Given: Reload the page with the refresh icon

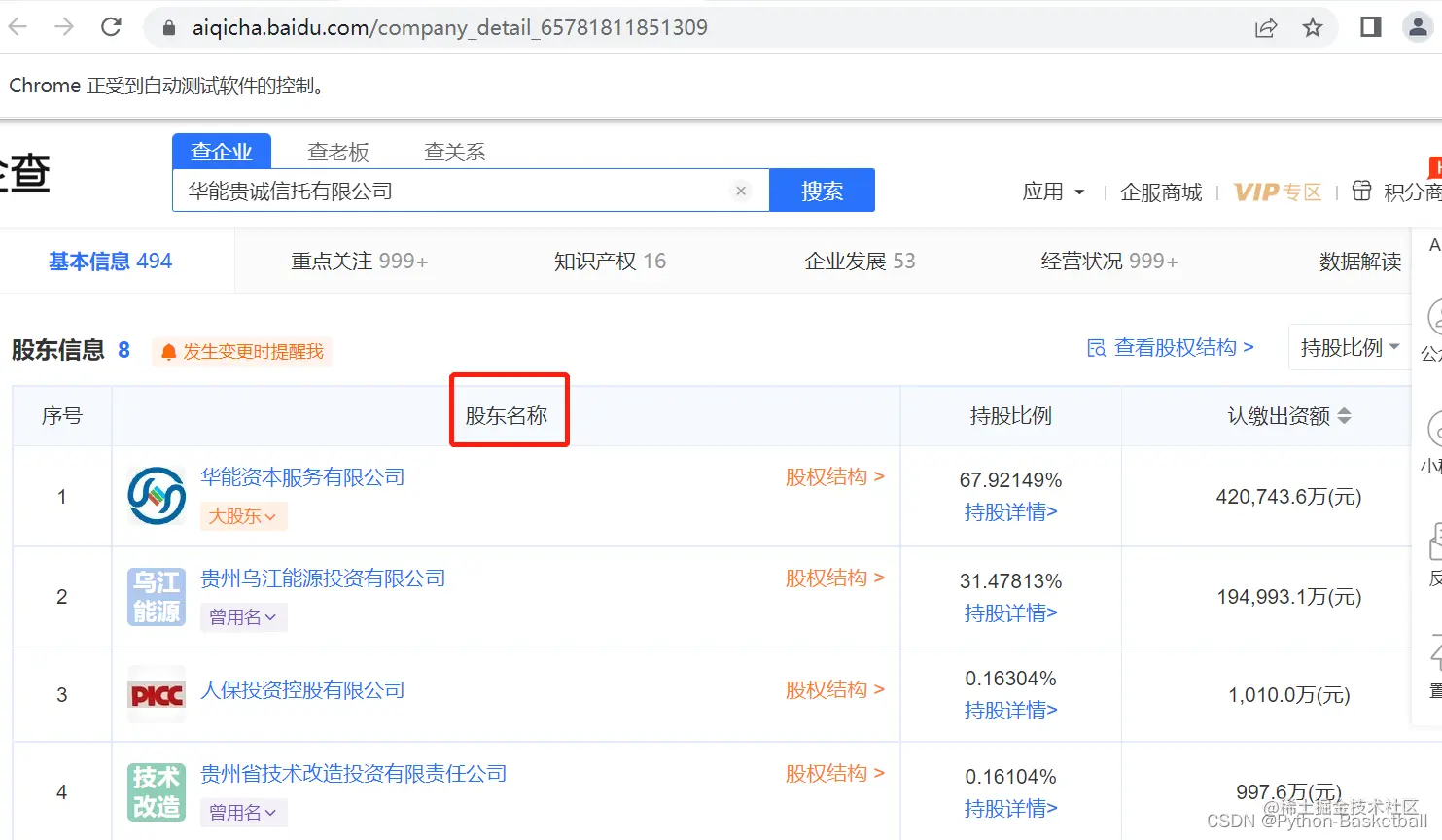Looking at the screenshot, I should click(111, 27).
